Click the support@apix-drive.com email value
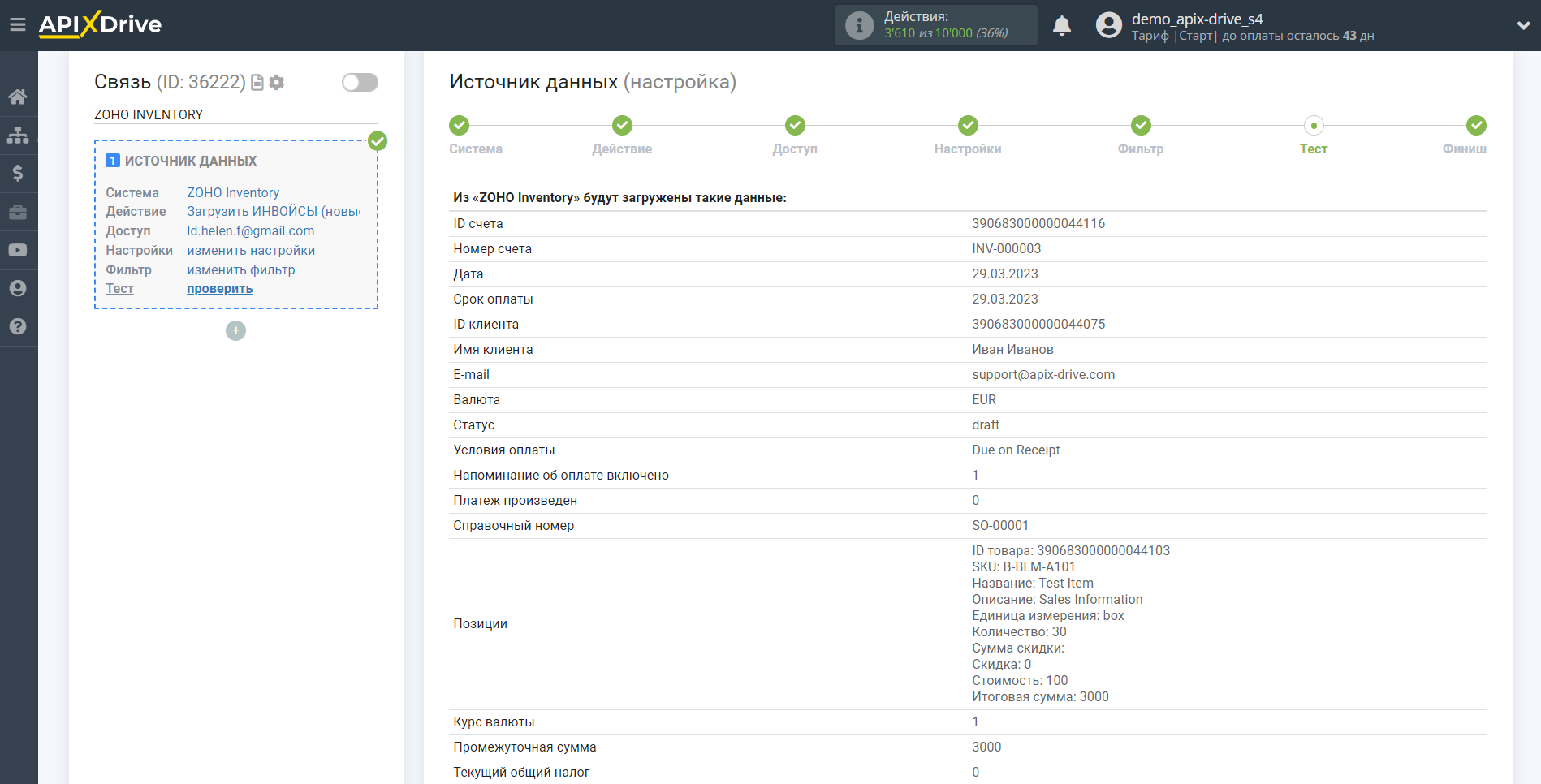This screenshot has width=1541, height=784. coord(1043,374)
